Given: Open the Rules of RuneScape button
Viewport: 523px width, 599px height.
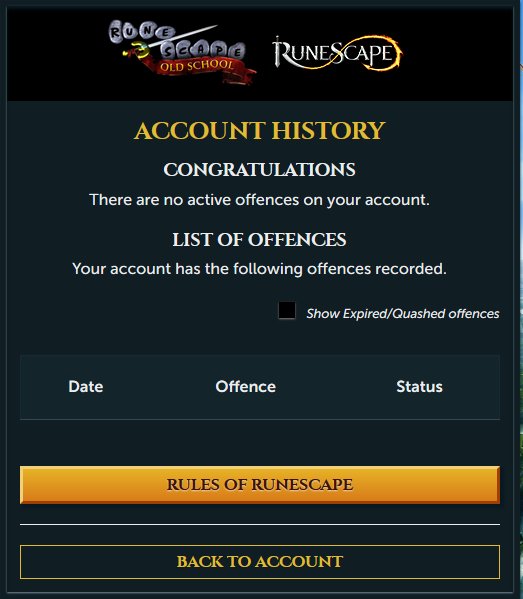Looking at the screenshot, I should [x=260, y=485].
